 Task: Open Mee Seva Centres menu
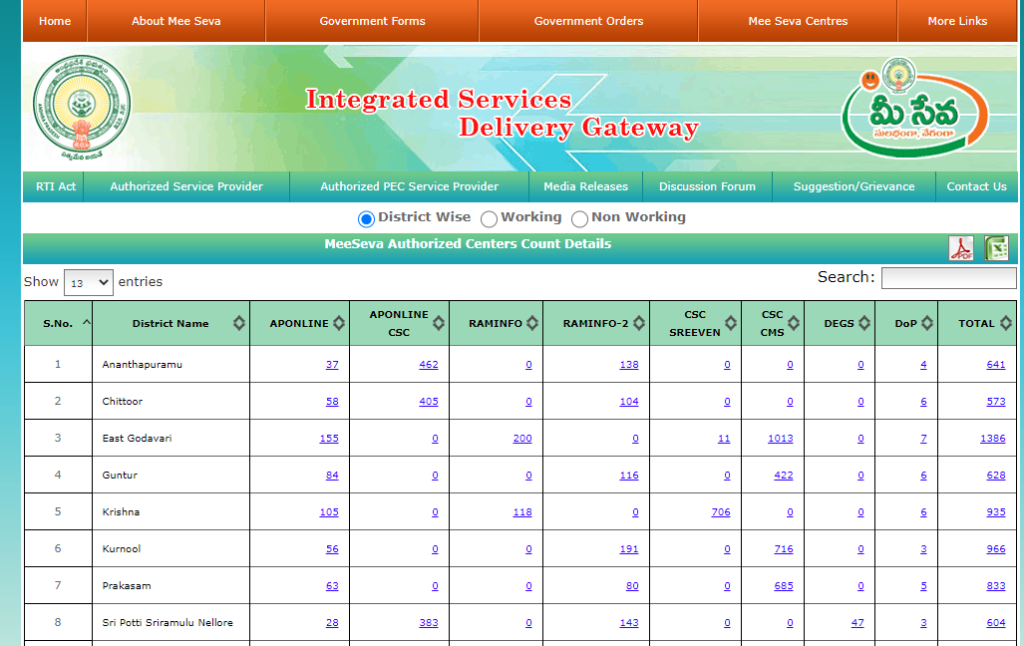797,21
